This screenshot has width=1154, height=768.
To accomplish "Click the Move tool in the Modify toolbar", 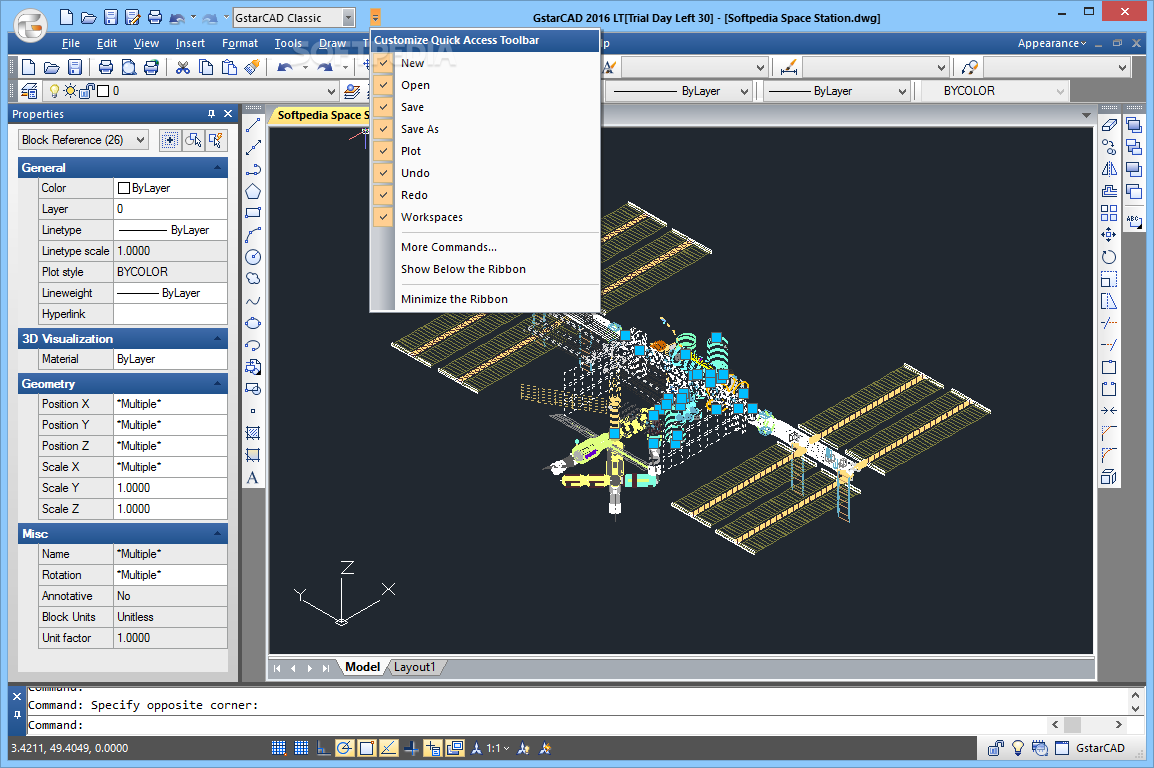I will (1109, 235).
